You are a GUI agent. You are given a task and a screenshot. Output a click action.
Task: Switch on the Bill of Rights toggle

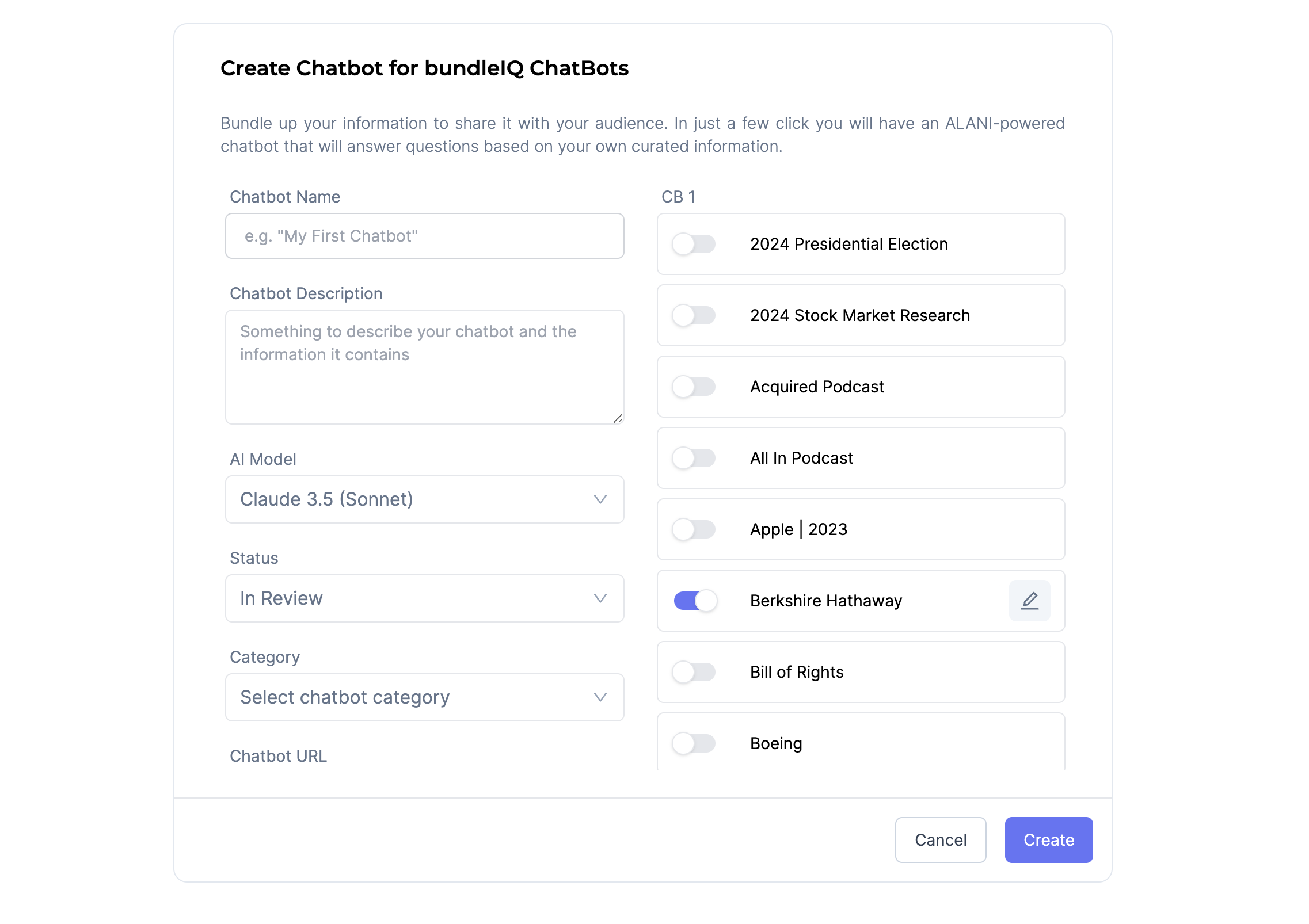coord(694,672)
